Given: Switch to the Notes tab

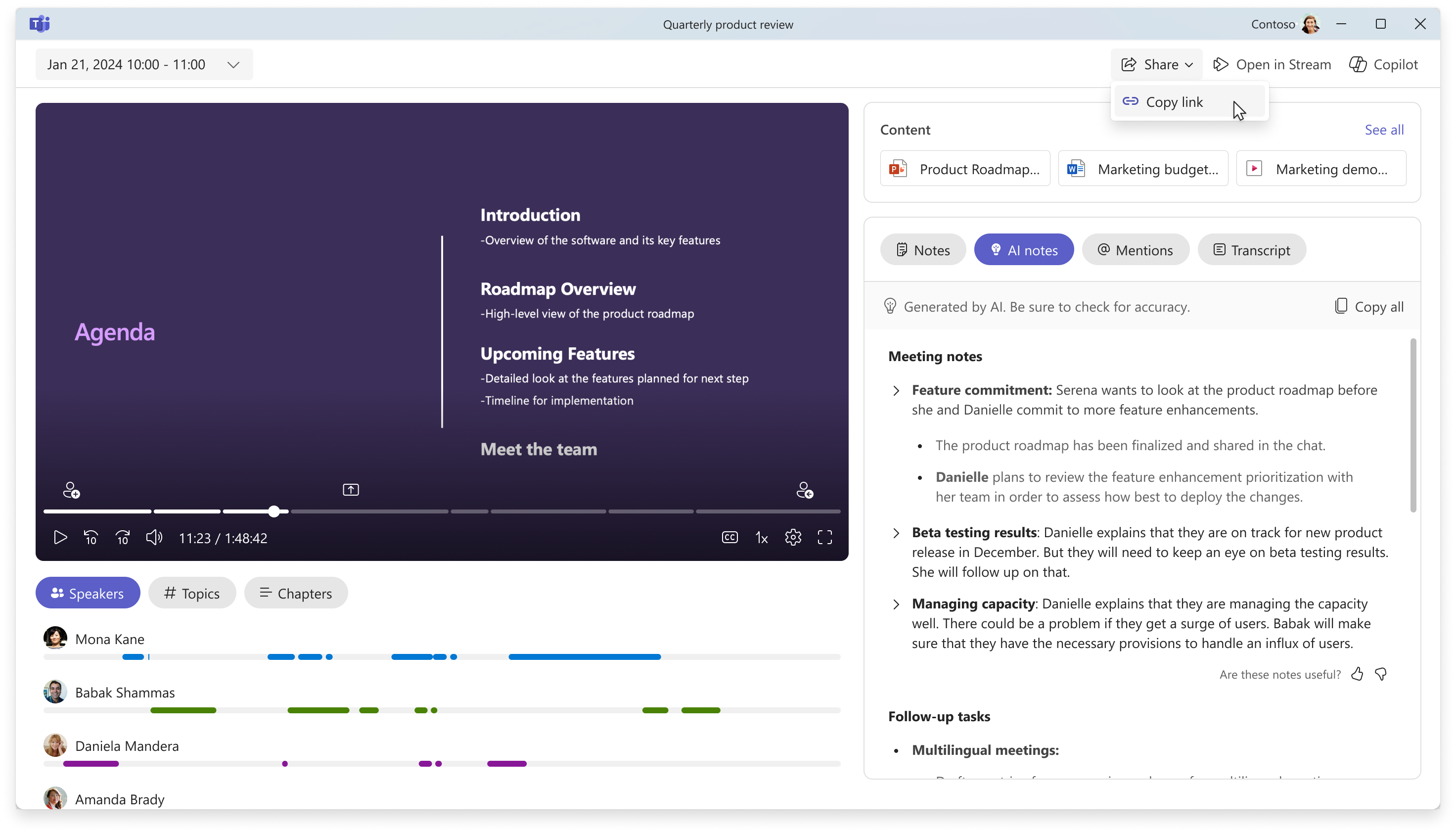Looking at the screenshot, I should pyautogui.click(x=922, y=250).
